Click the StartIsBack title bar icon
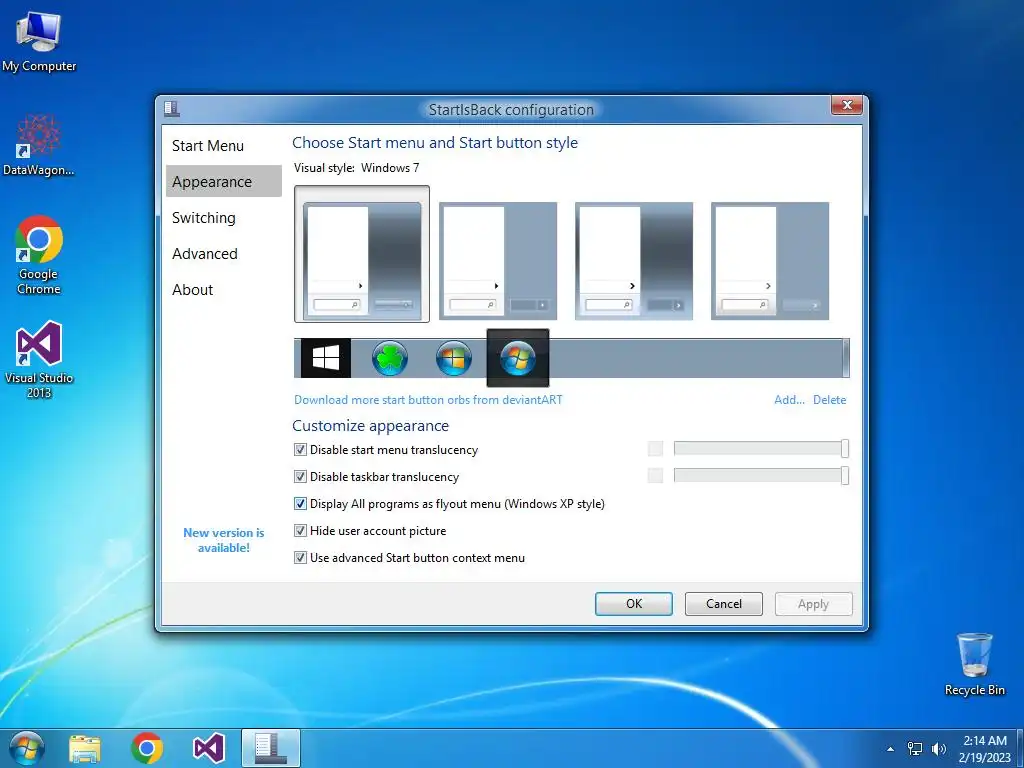The image size is (1024, 768). pos(172,108)
